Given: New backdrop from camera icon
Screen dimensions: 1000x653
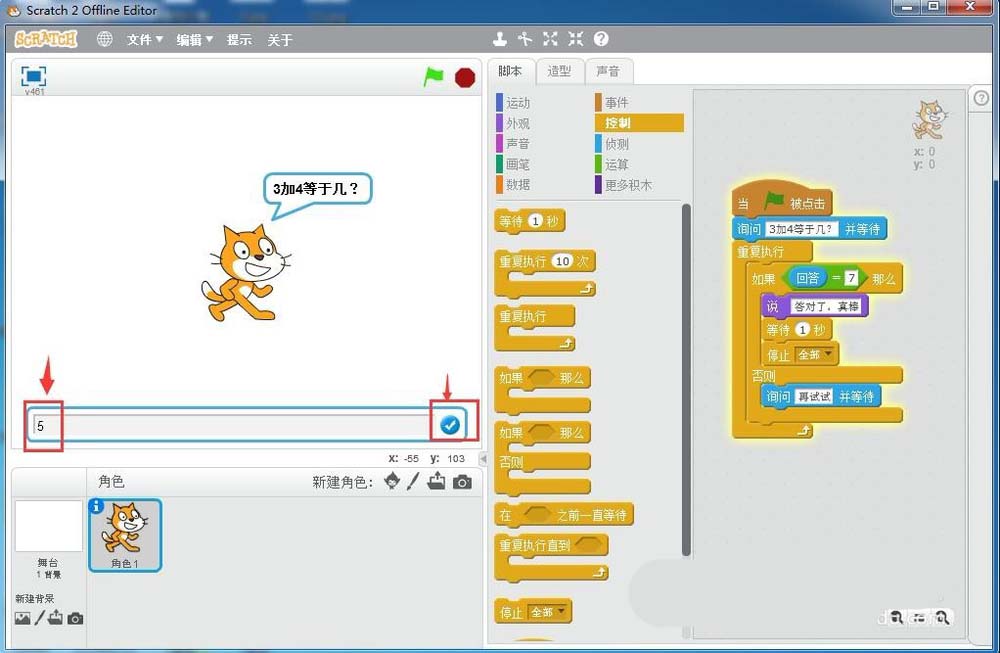Looking at the screenshot, I should (75, 619).
